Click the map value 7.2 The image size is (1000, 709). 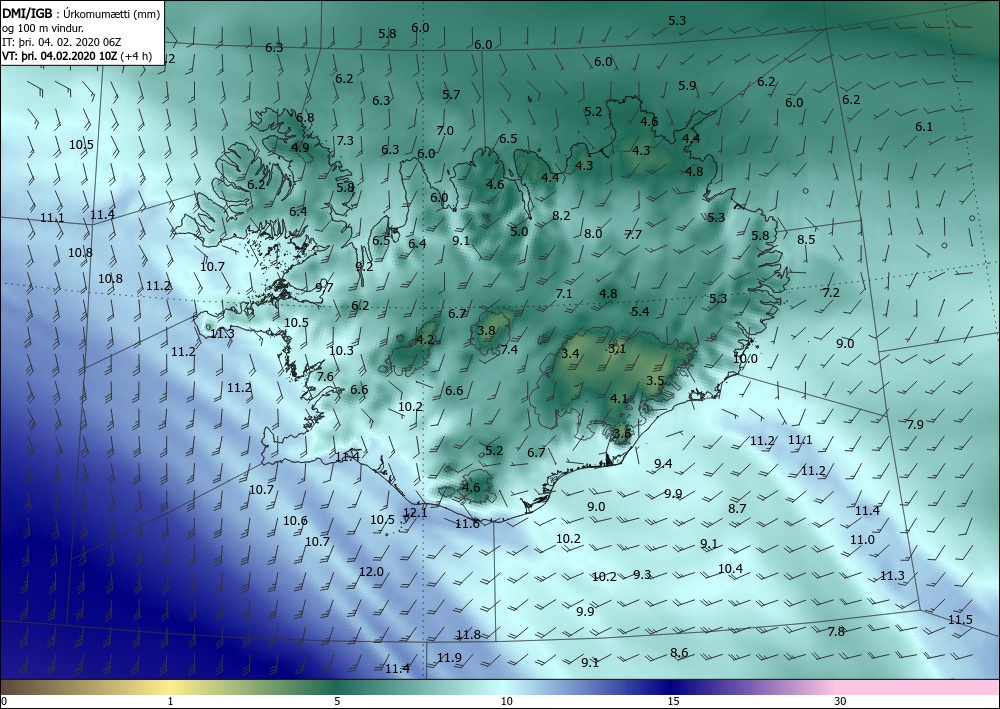[831, 293]
